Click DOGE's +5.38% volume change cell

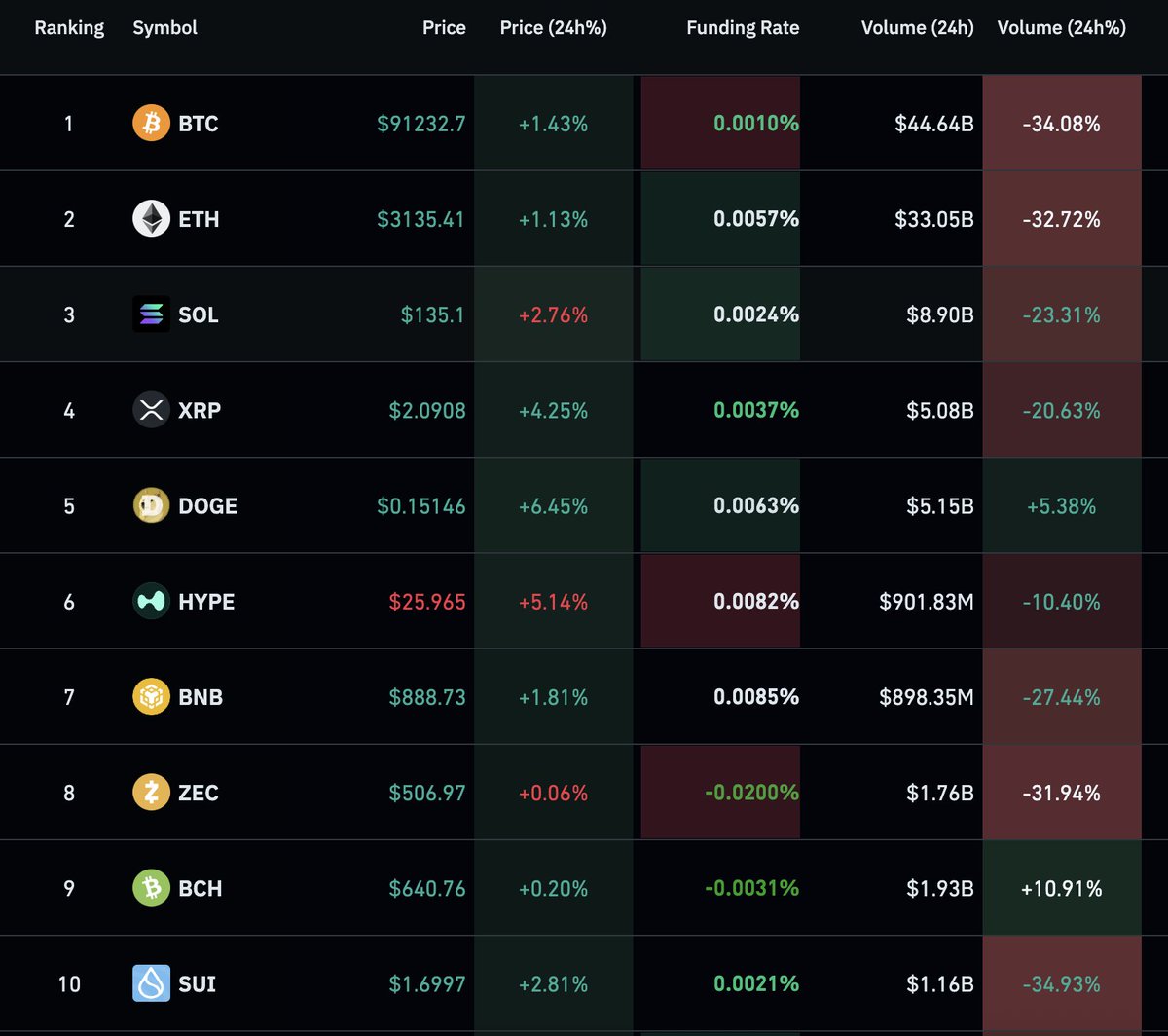[x=1061, y=505]
